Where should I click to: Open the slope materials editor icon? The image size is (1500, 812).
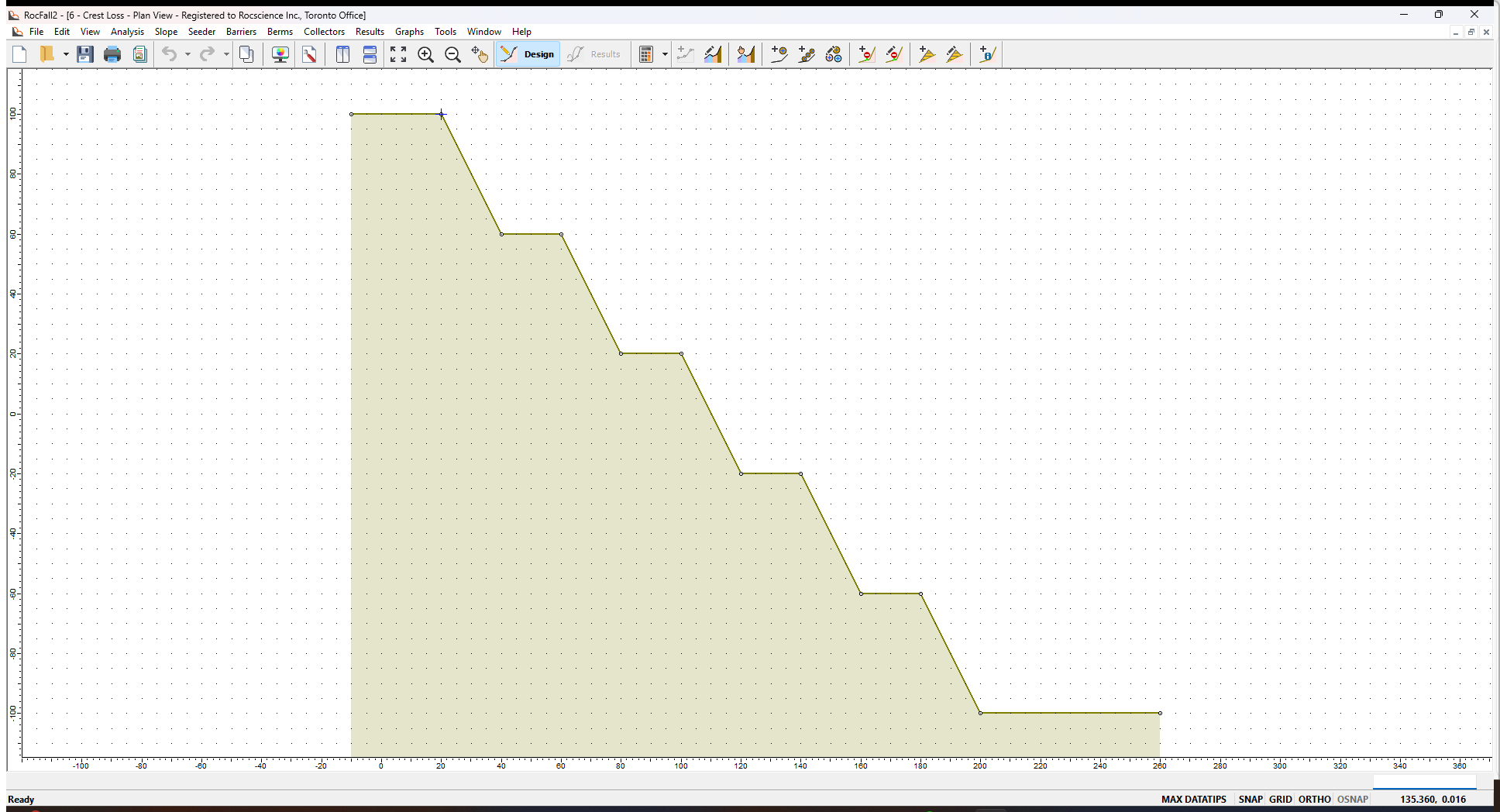[713, 54]
